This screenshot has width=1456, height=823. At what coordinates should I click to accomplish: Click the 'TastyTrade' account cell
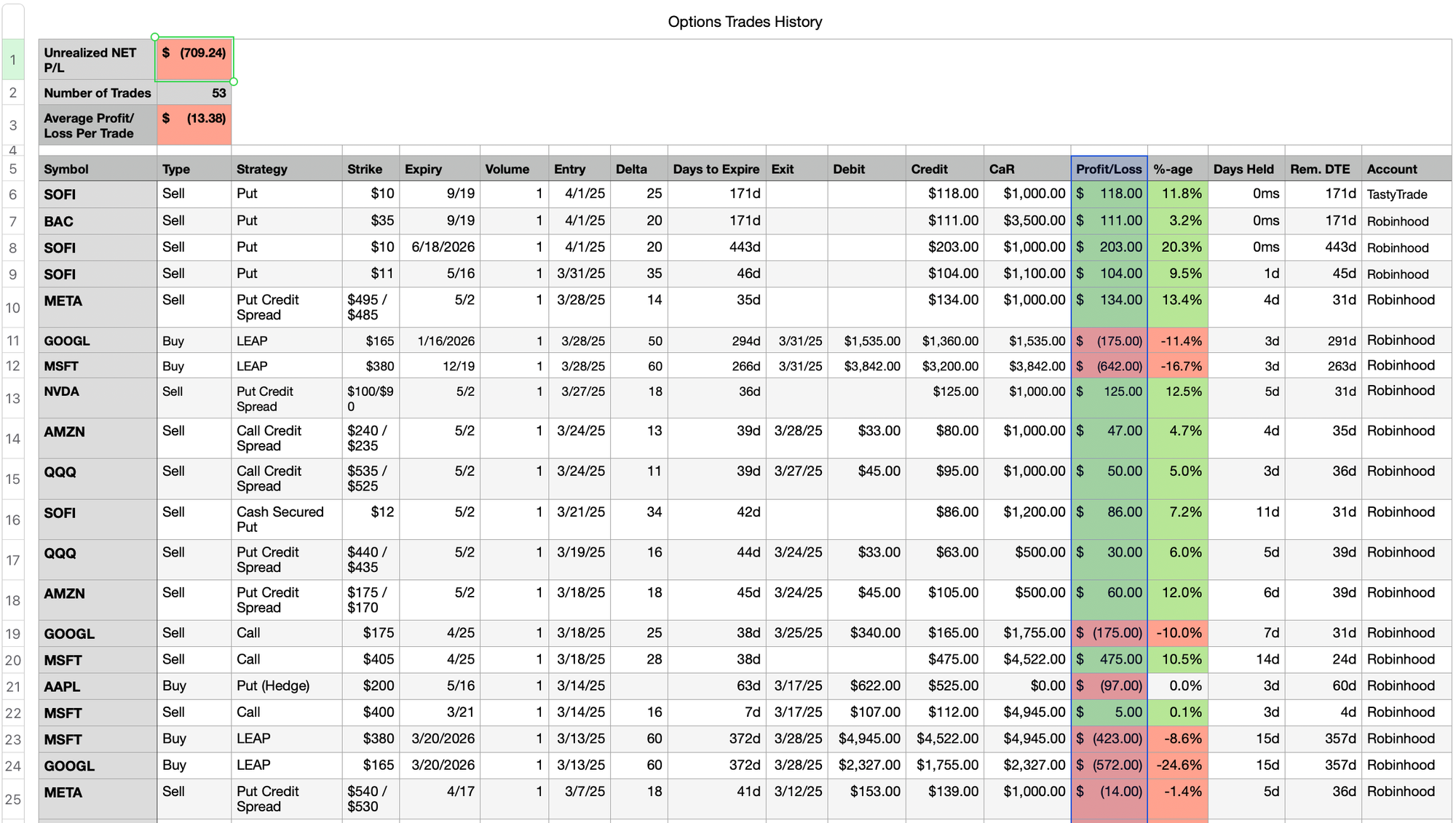(x=1406, y=194)
